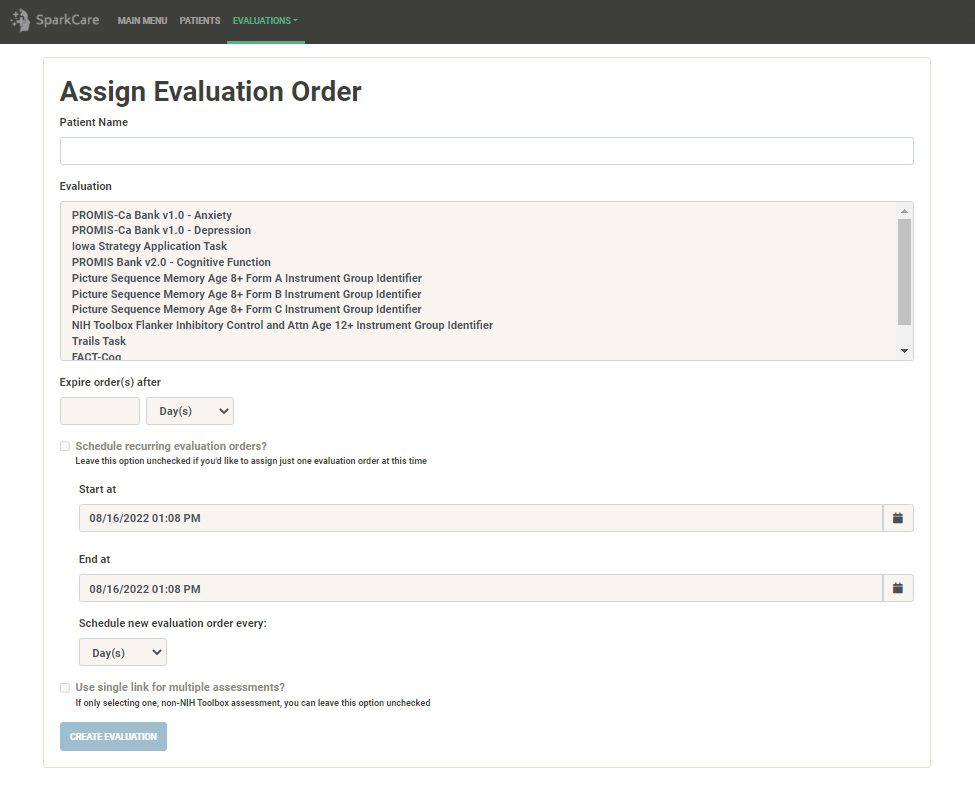Open the Start at calendar picker
Image resolution: width=975 pixels, height=797 pixels.
pos(897,518)
